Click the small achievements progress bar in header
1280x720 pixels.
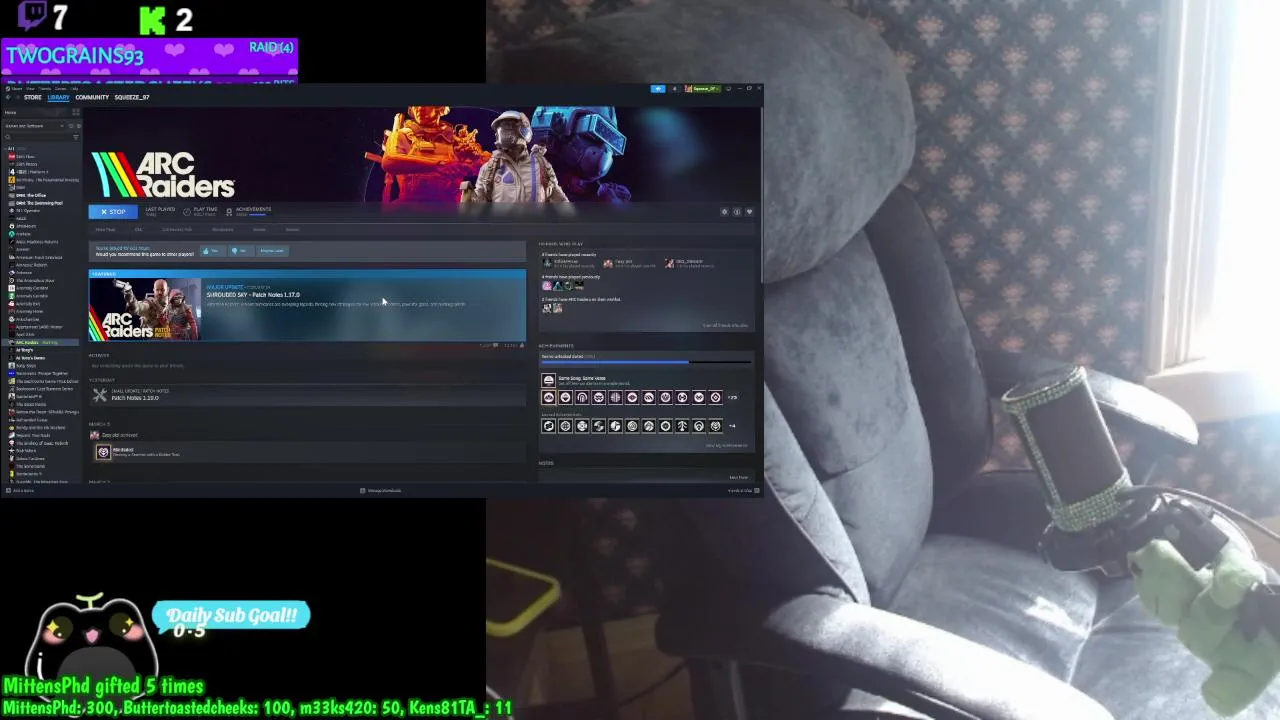(x=258, y=214)
